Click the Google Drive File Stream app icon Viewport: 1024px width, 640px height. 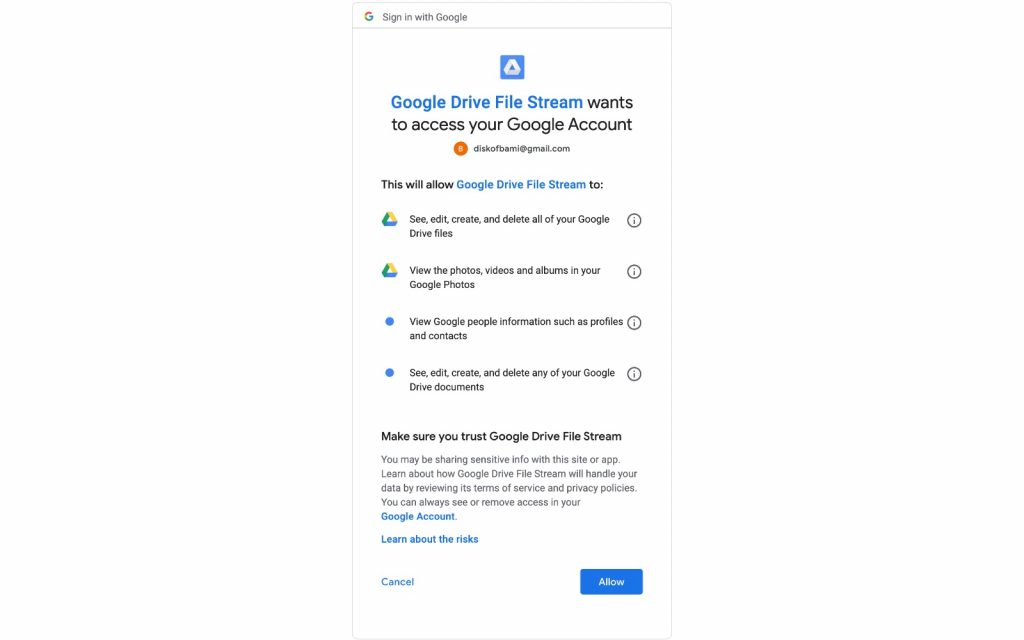[512, 67]
